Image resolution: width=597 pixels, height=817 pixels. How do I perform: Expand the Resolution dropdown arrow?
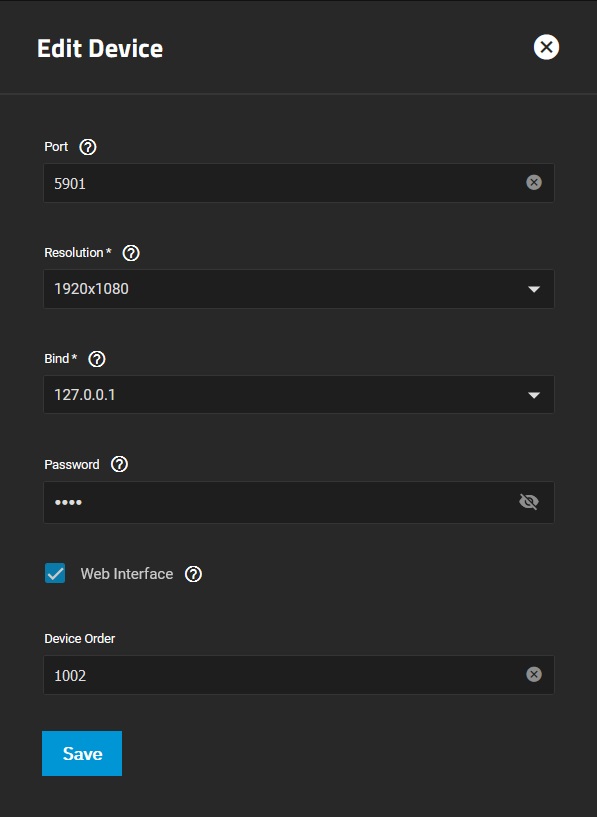[x=534, y=289]
